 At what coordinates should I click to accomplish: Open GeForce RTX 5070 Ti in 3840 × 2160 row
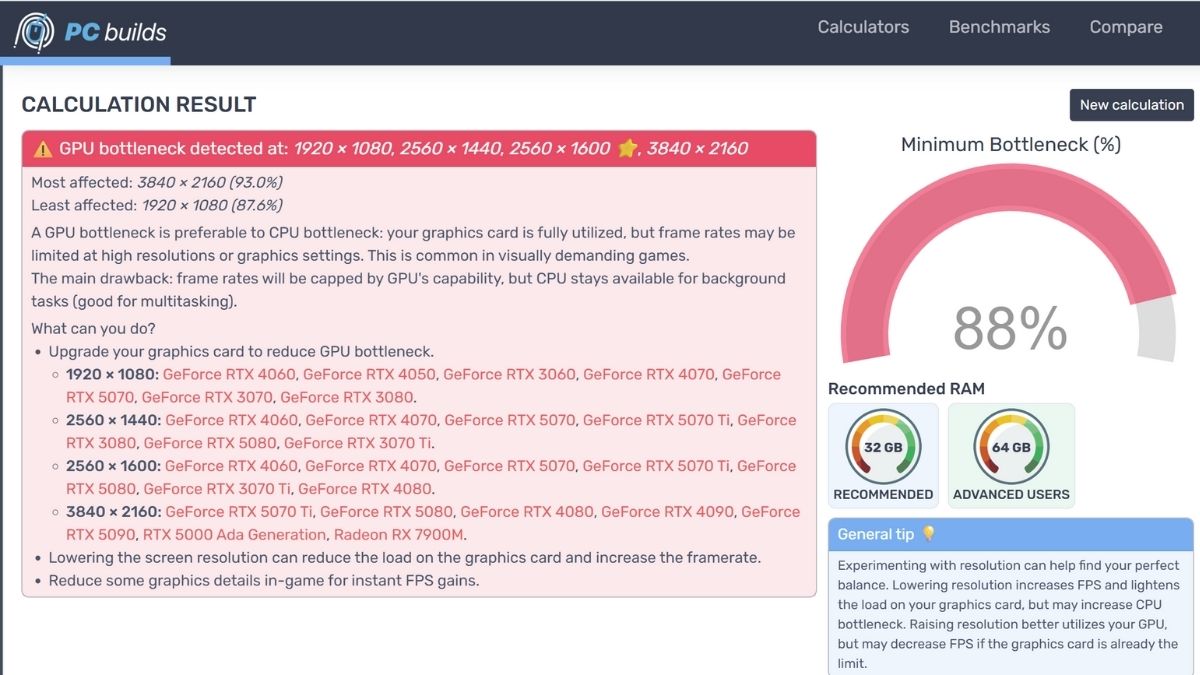click(239, 512)
